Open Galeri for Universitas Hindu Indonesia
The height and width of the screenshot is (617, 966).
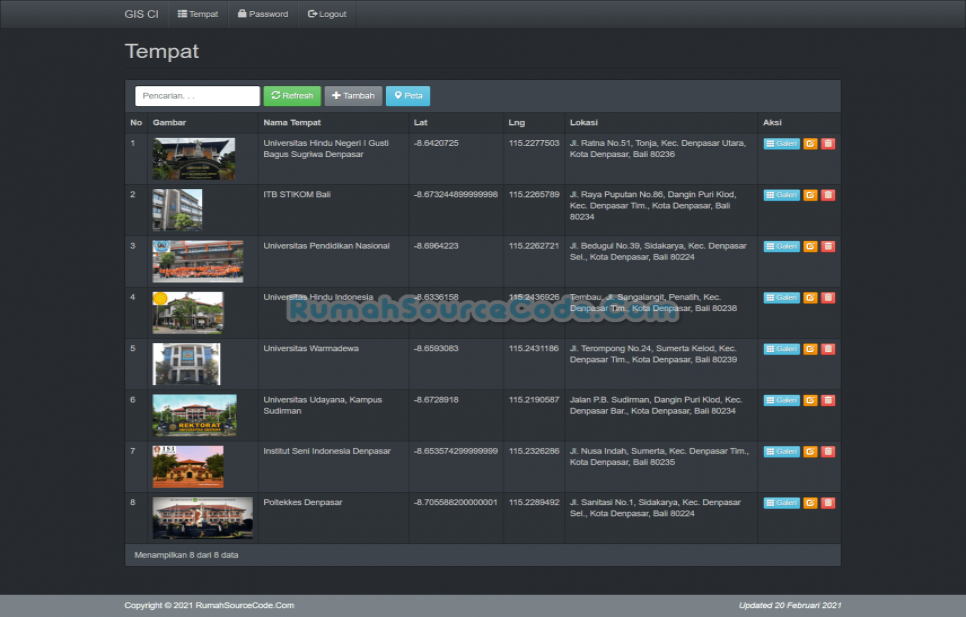(x=782, y=297)
